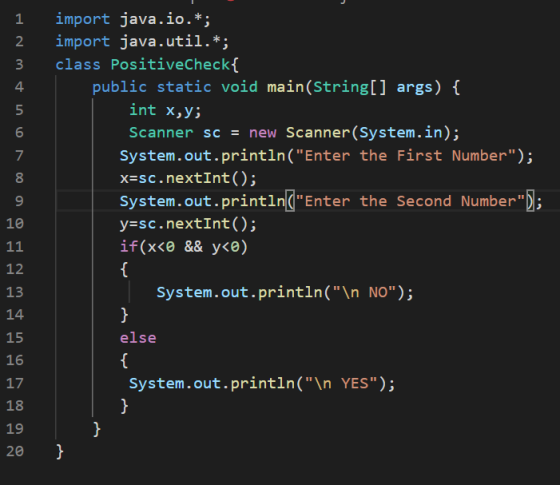This screenshot has width=560, height=485.
Task: Click line number 7 in the gutter
Action: click(19, 156)
